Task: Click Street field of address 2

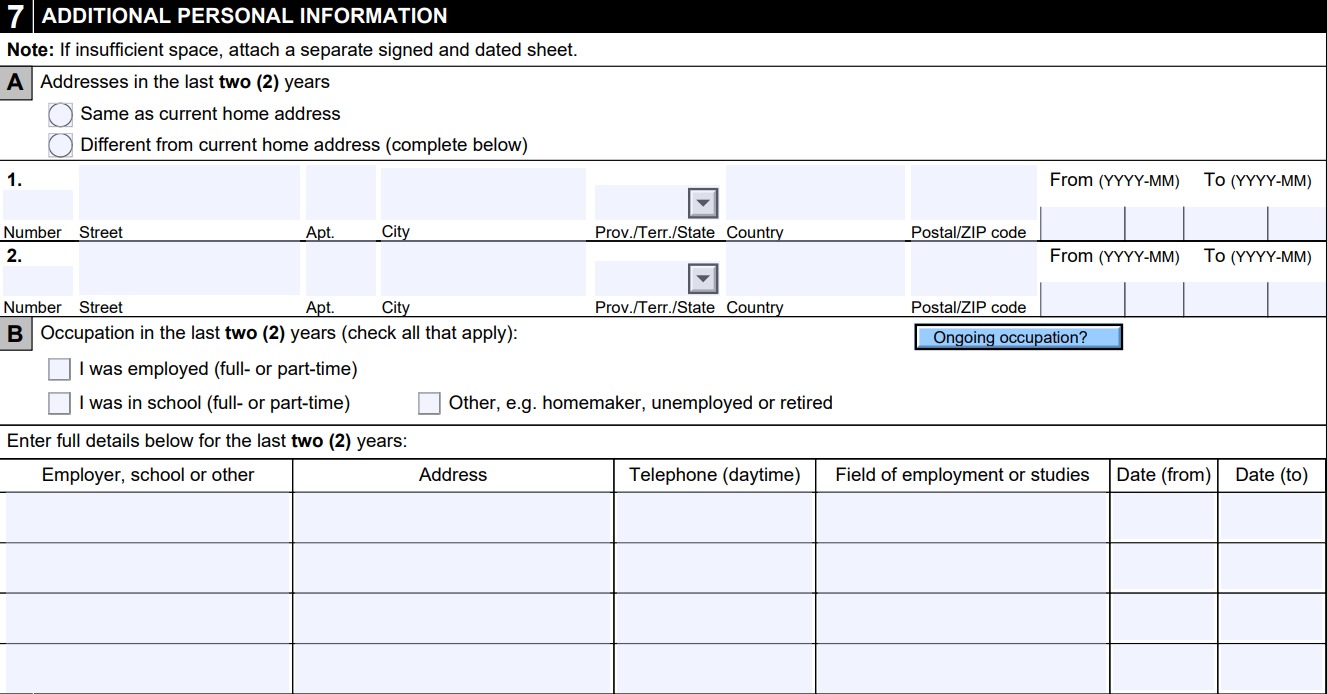Action: point(189,269)
